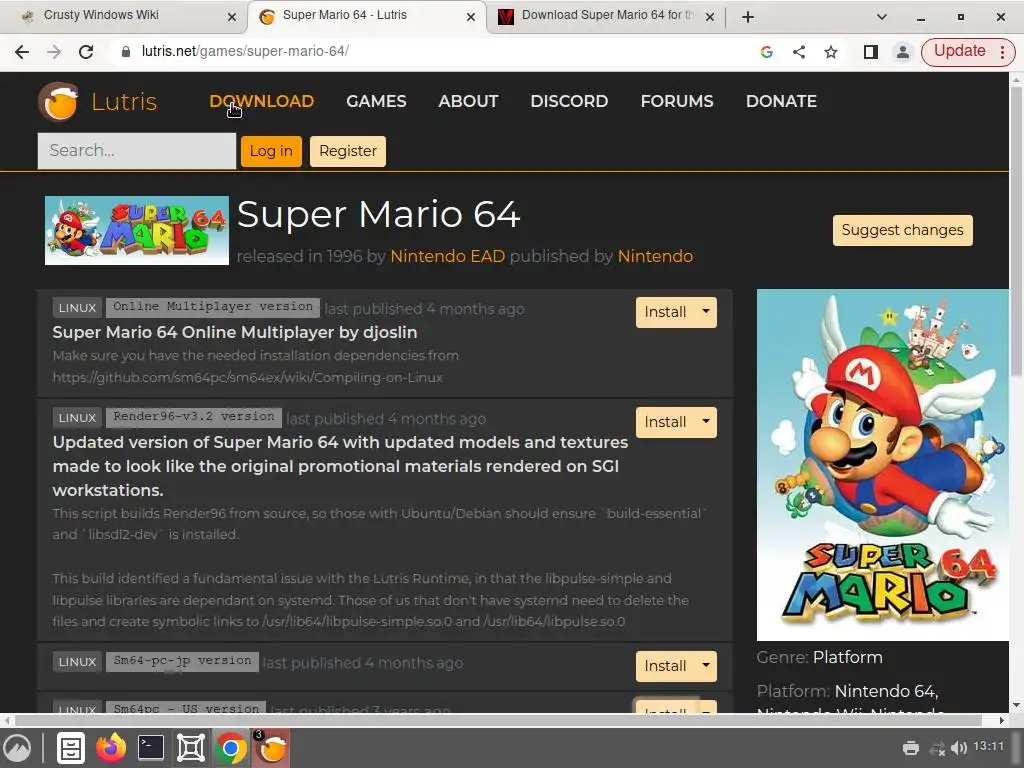Screen dimensions: 1024x768
Task: Open the FORUMS nav item
Action: (677, 101)
